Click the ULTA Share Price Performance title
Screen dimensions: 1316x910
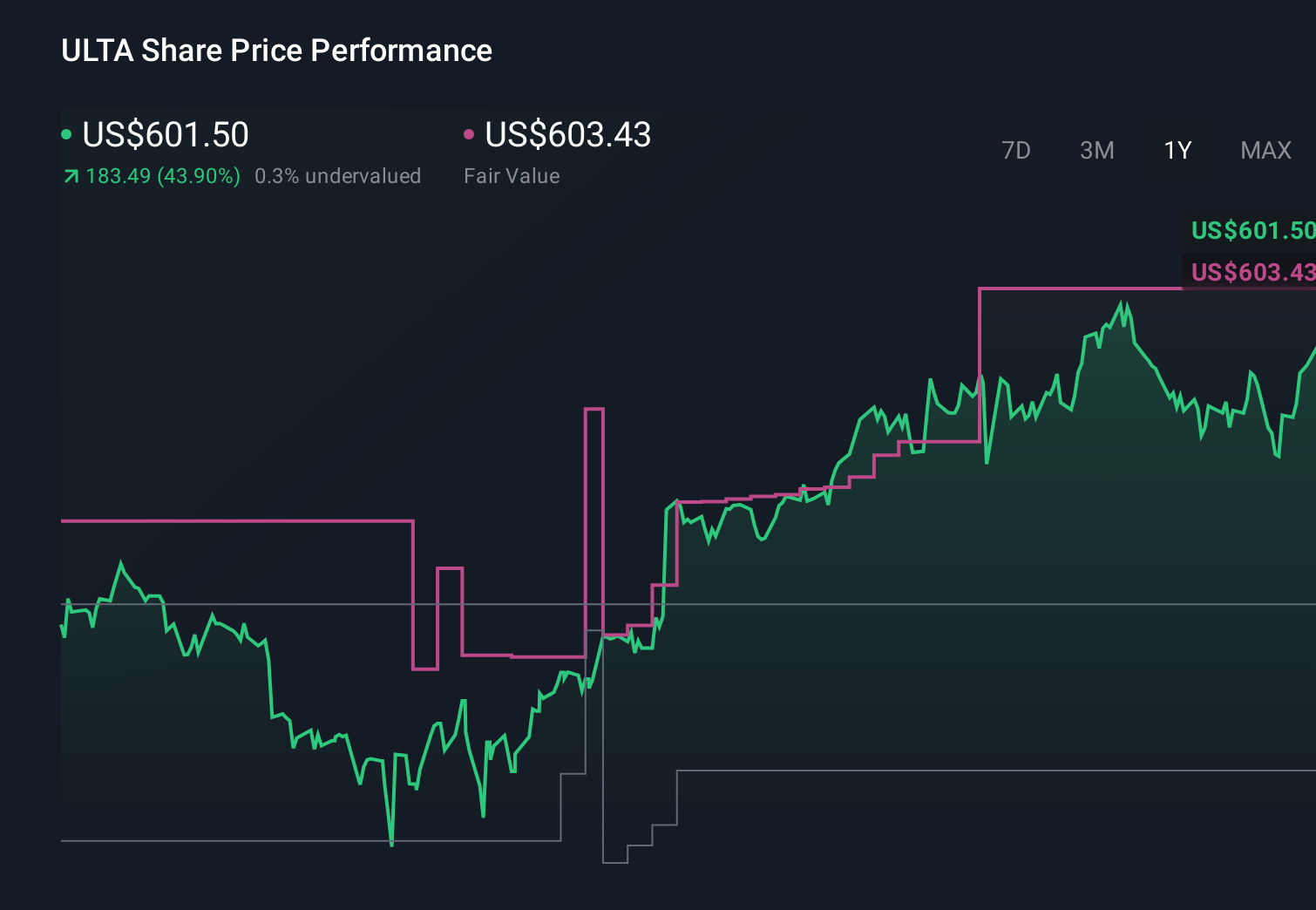(x=276, y=51)
